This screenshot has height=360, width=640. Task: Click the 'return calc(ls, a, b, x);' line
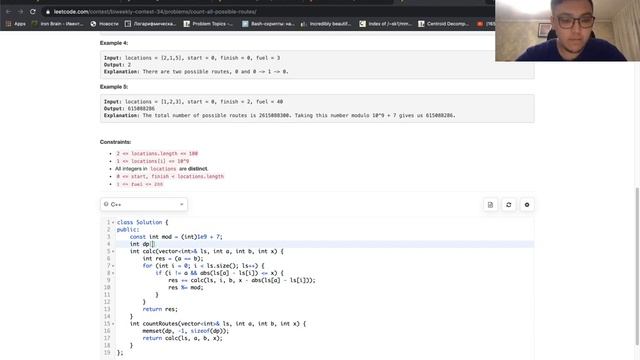point(182,338)
